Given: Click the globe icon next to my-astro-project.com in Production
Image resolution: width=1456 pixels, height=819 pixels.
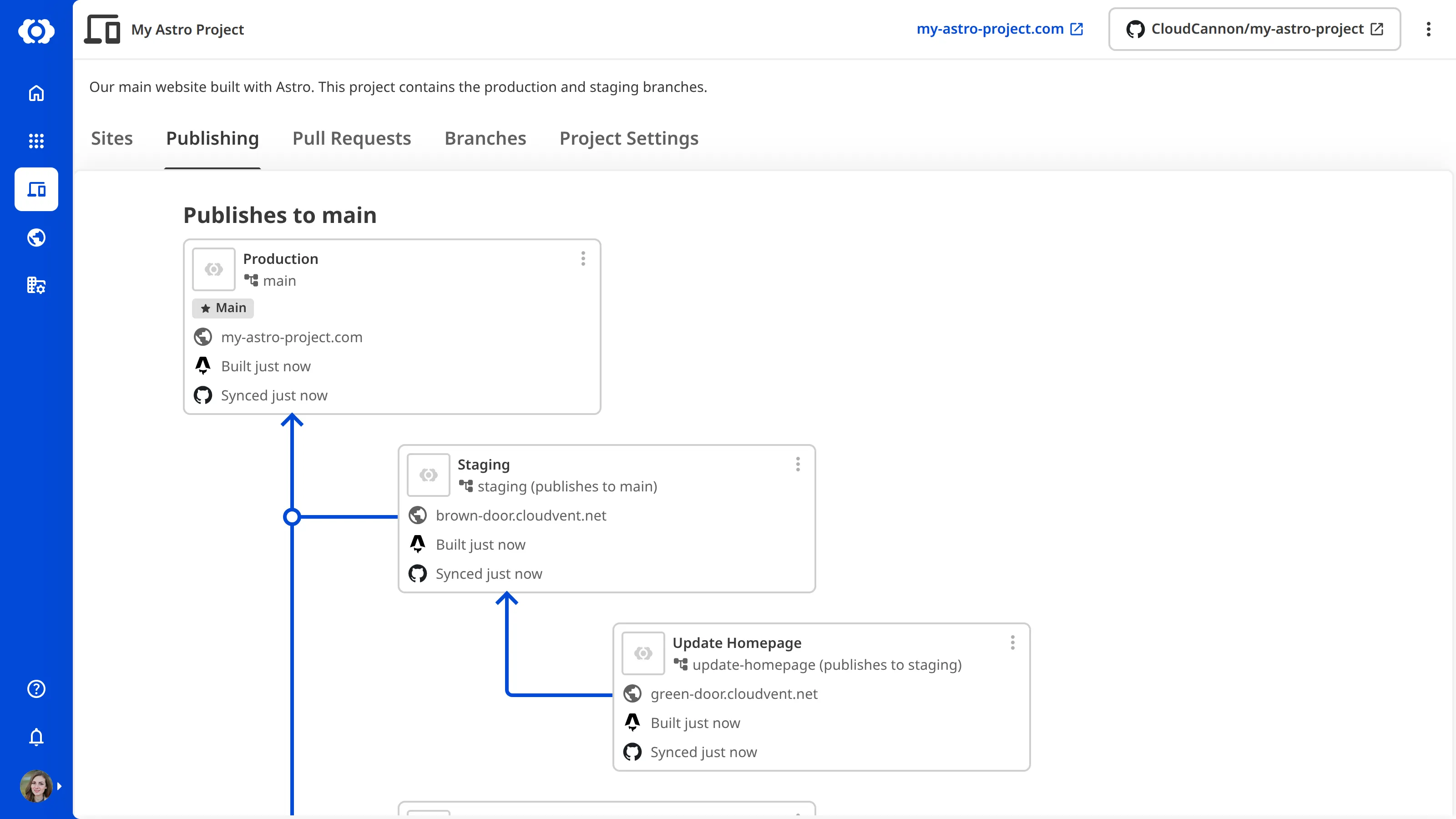Looking at the screenshot, I should [x=203, y=337].
